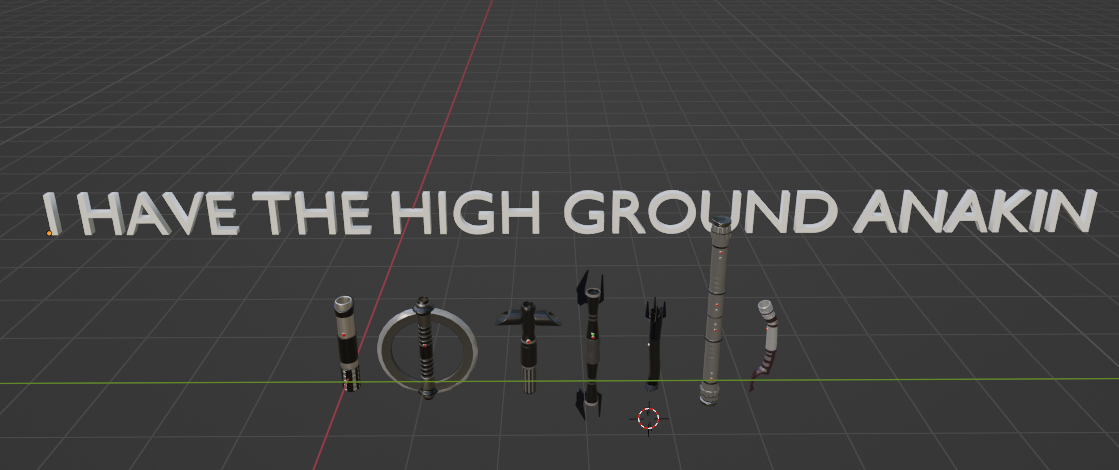The image size is (1119, 470).
Task: Select the lightsaber hilt with the large ring guard
Action: click(x=427, y=348)
